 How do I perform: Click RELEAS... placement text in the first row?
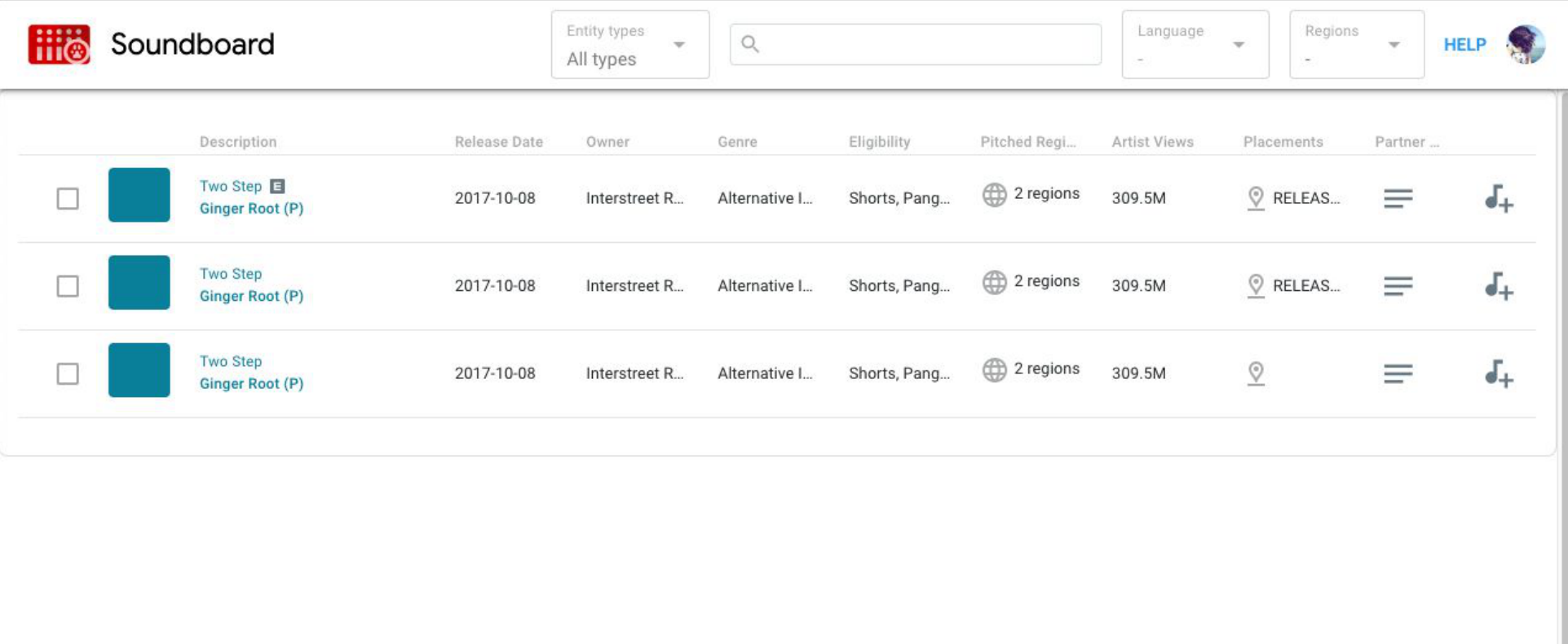[1306, 198]
